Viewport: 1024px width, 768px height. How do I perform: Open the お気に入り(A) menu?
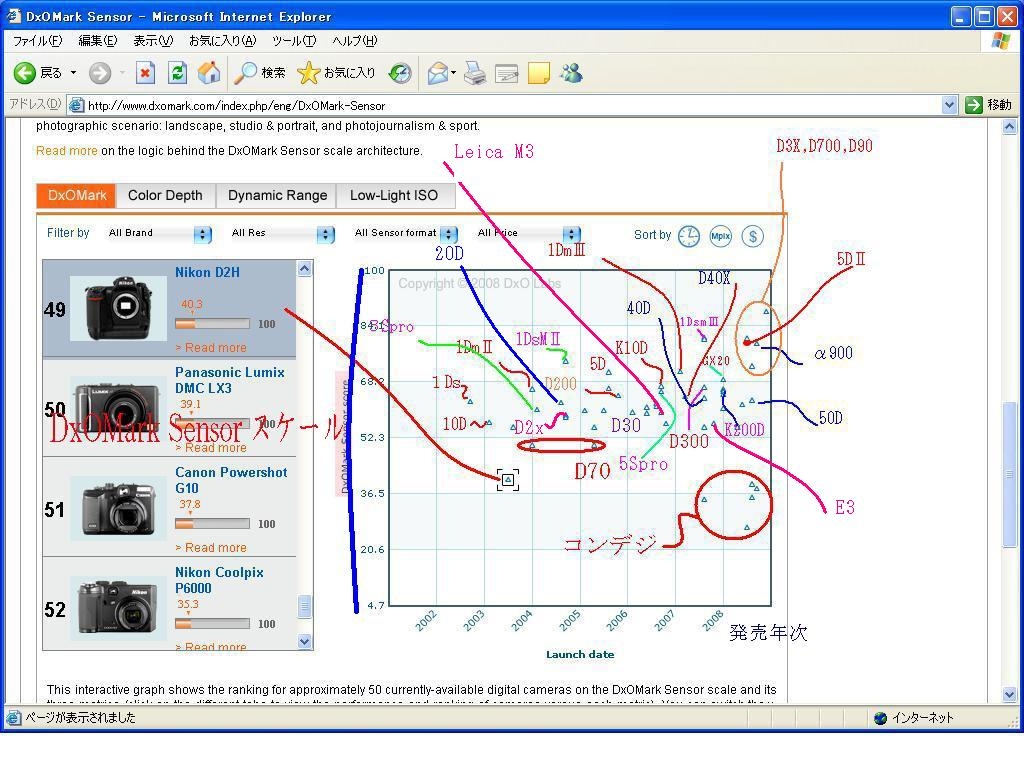[x=223, y=40]
